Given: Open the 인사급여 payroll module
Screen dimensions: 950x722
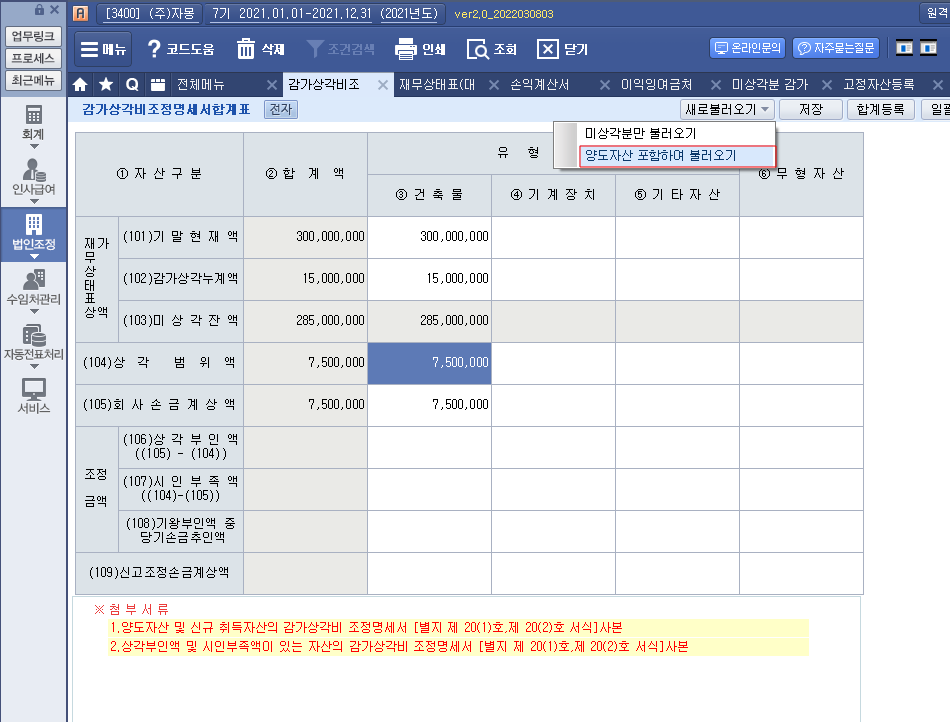Looking at the screenshot, I should pos(33,177).
